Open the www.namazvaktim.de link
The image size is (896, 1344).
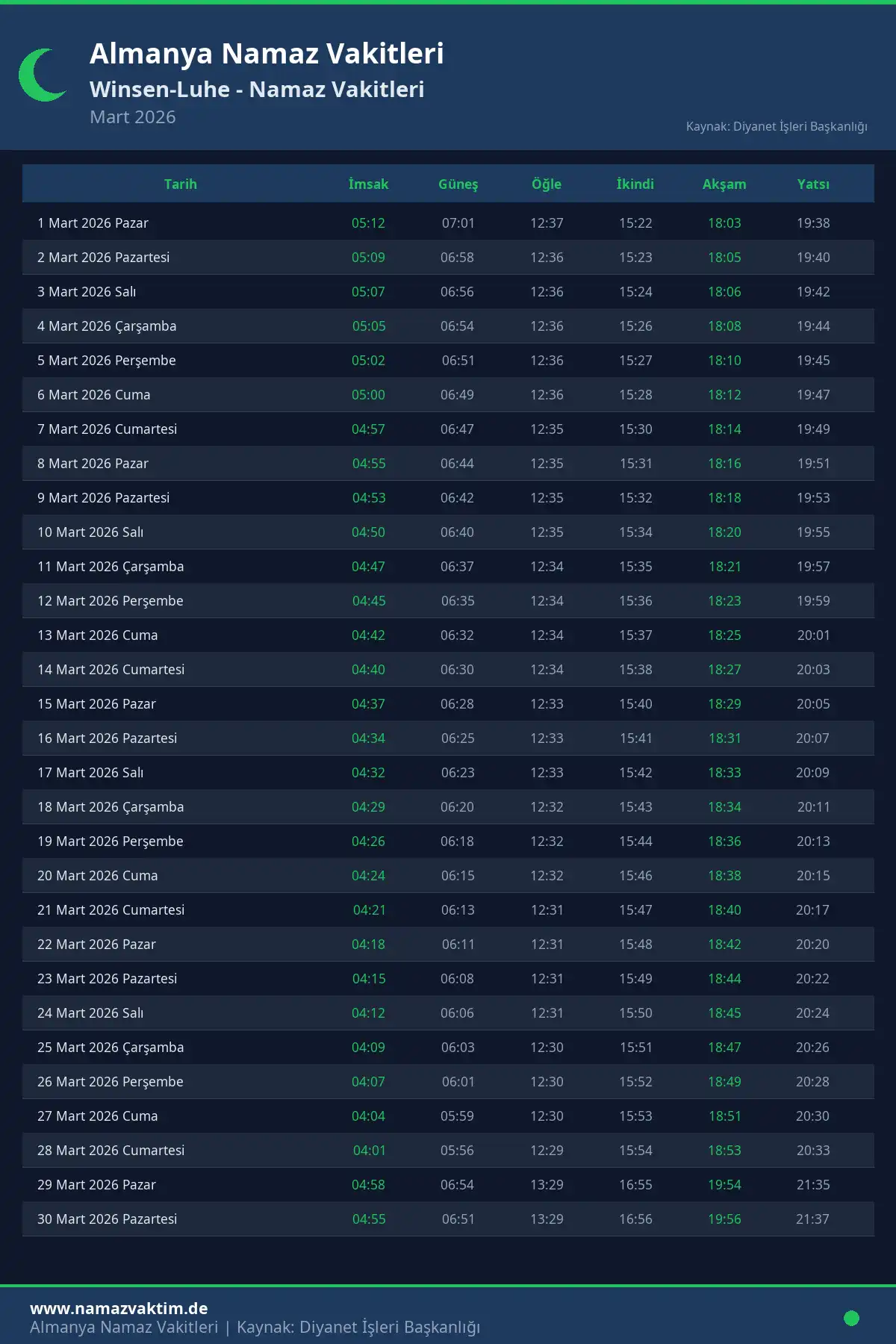click(119, 1308)
